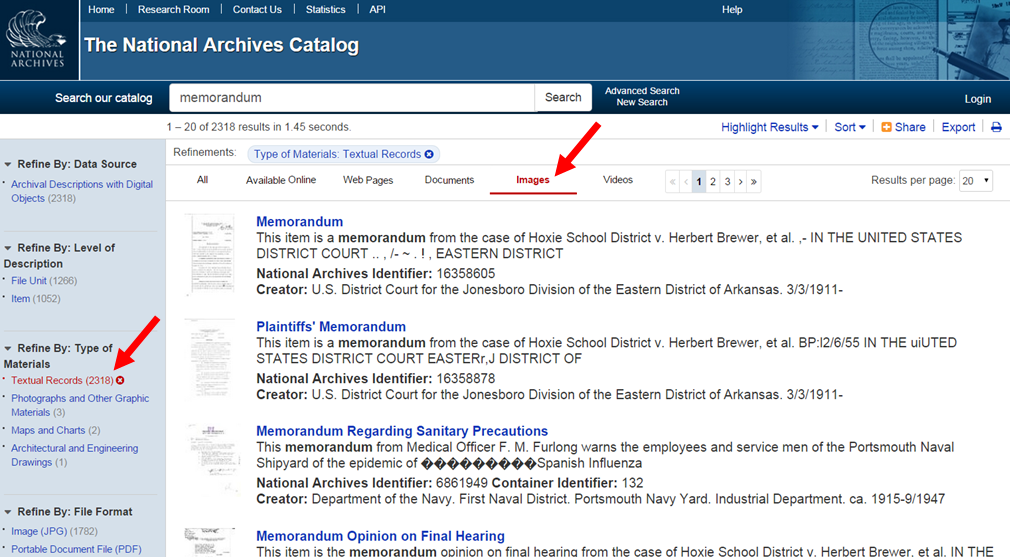
Task: Click identifier number 16358605
Action: tap(466, 274)
